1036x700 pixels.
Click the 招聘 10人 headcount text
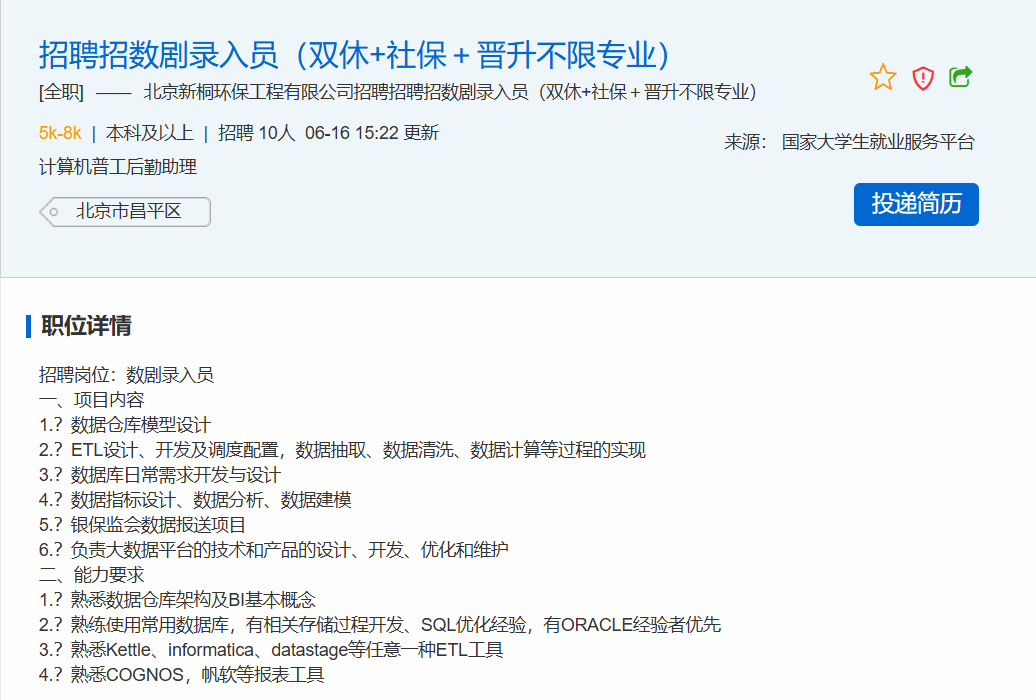pyautogui.click(x=257, y=133)
